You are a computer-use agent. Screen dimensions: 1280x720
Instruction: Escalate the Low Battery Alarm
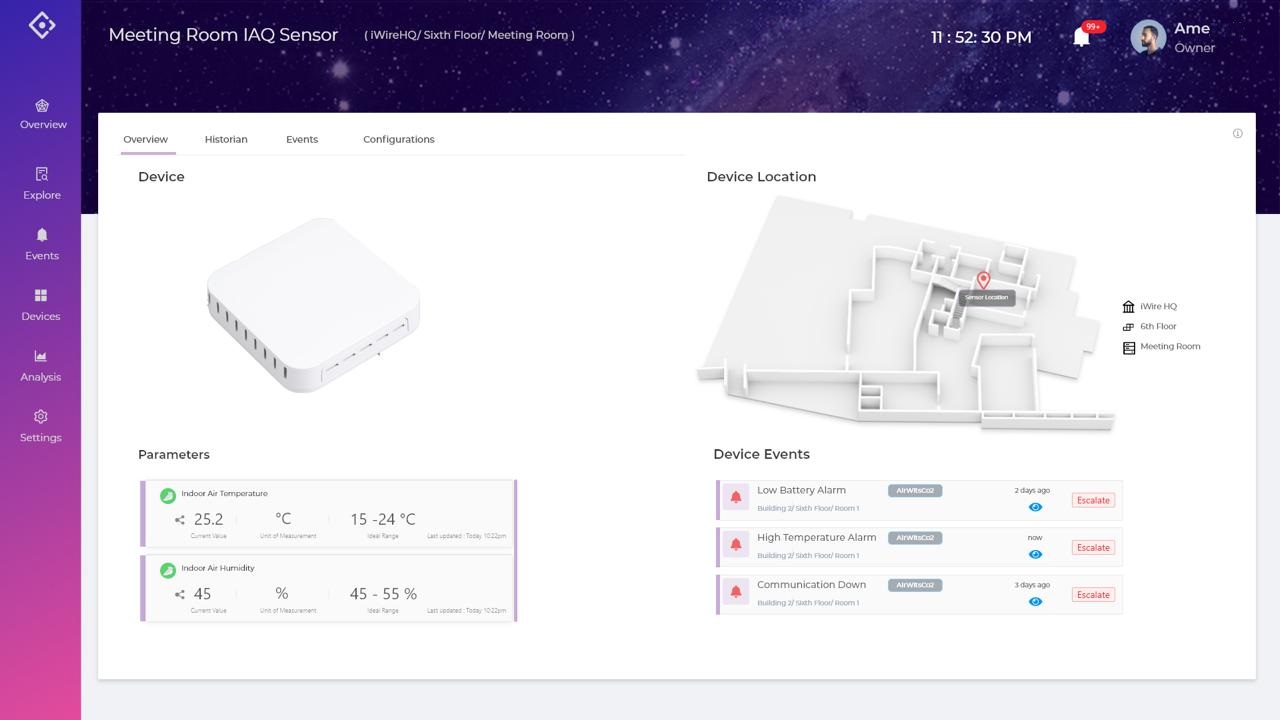pos(1093,500)
